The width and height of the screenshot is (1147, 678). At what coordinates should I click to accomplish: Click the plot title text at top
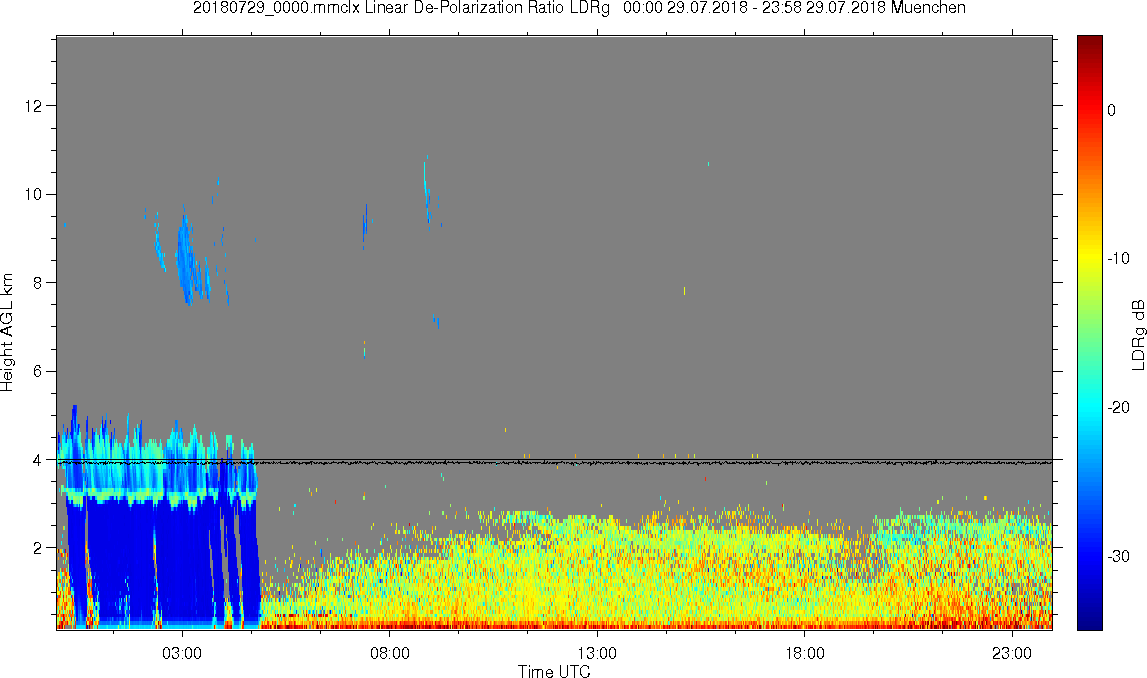tap(579, 8)
